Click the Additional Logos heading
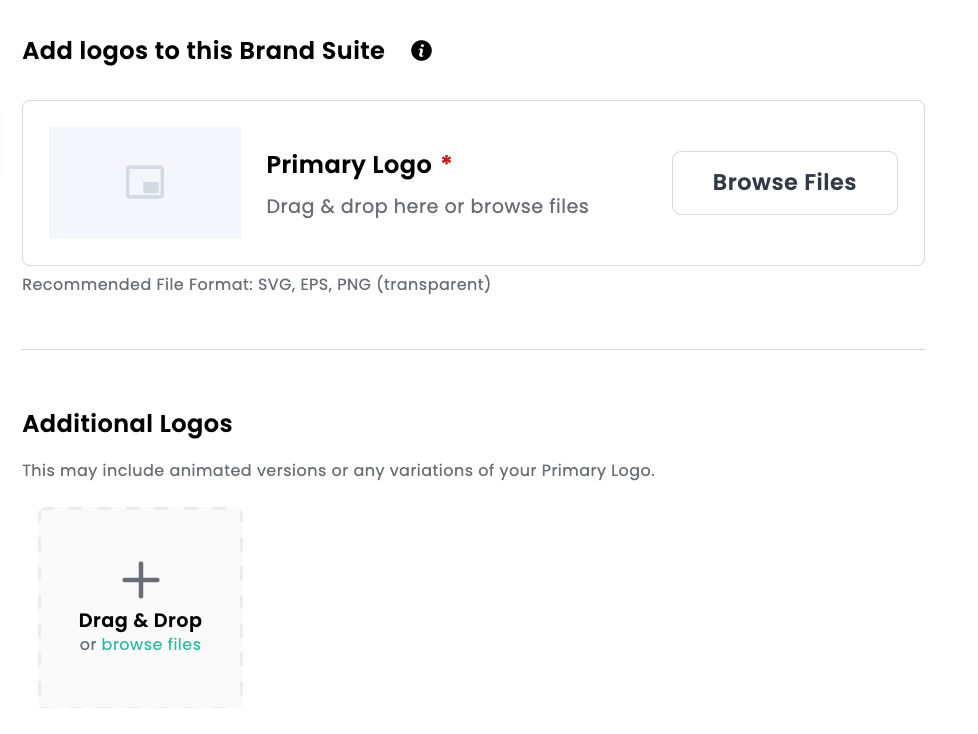This screenshot has width=978, height=734. pos(127,424)
